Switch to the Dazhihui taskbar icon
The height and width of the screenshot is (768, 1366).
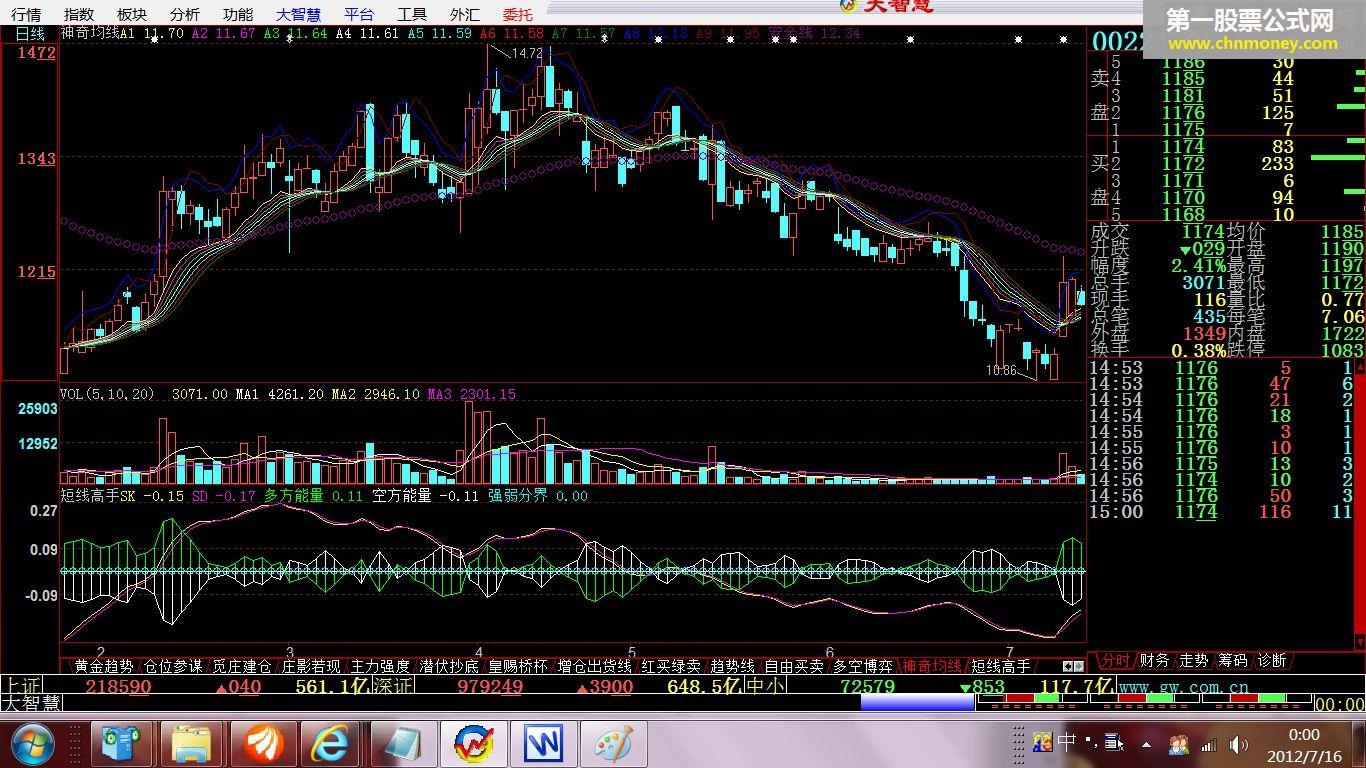tap(474, 744)
